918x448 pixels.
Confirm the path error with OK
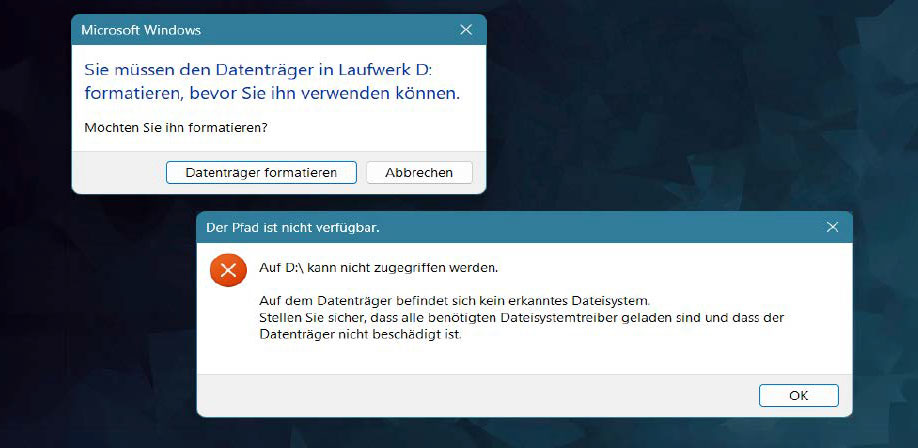pyautogui.click(x=799, y=395)
